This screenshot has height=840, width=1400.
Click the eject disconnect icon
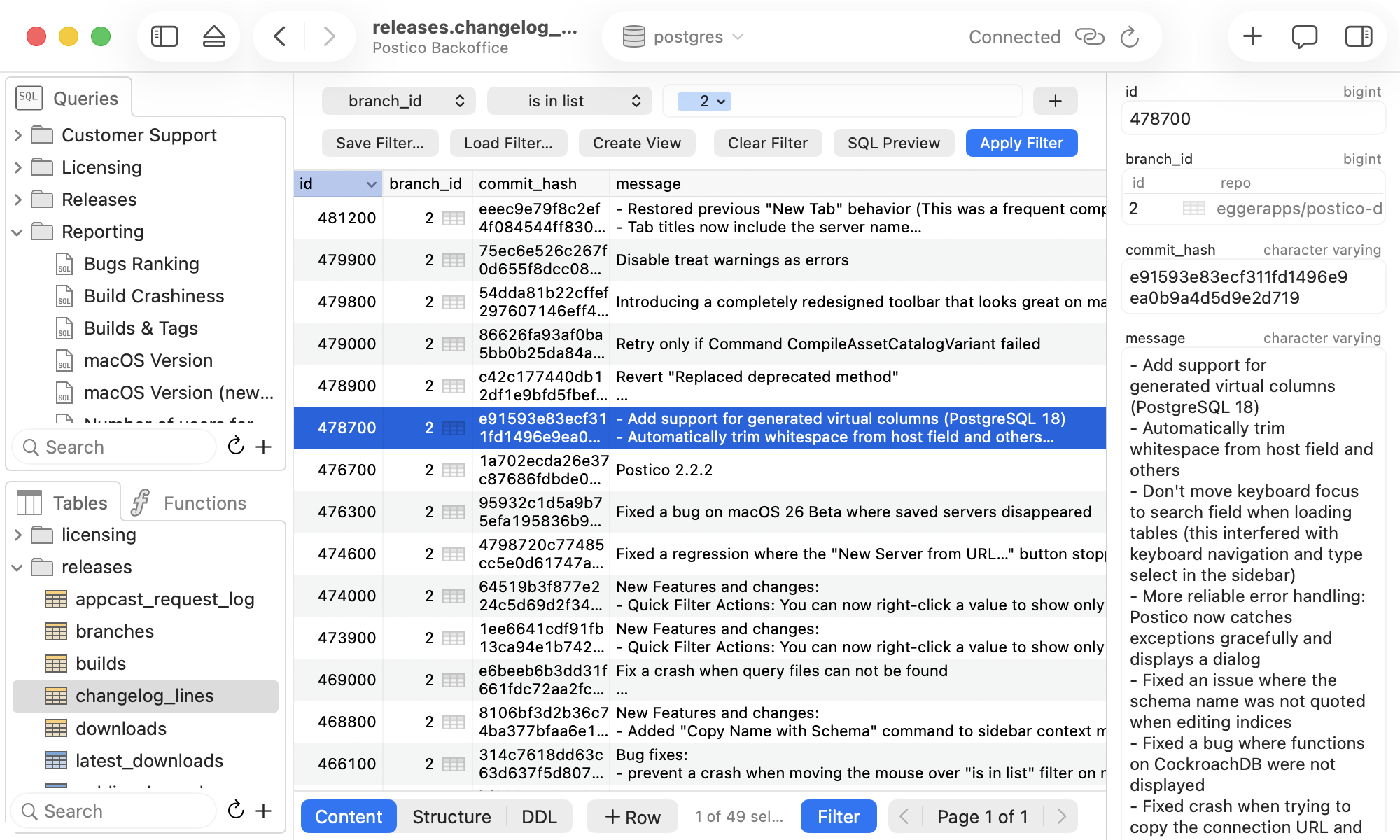tap(214, 36)
